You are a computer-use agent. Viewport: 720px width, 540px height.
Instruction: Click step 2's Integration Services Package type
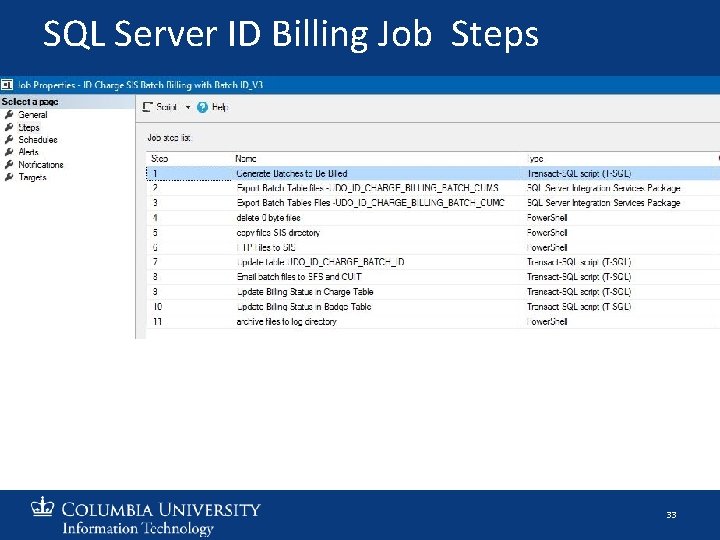[x=604, y=188]
